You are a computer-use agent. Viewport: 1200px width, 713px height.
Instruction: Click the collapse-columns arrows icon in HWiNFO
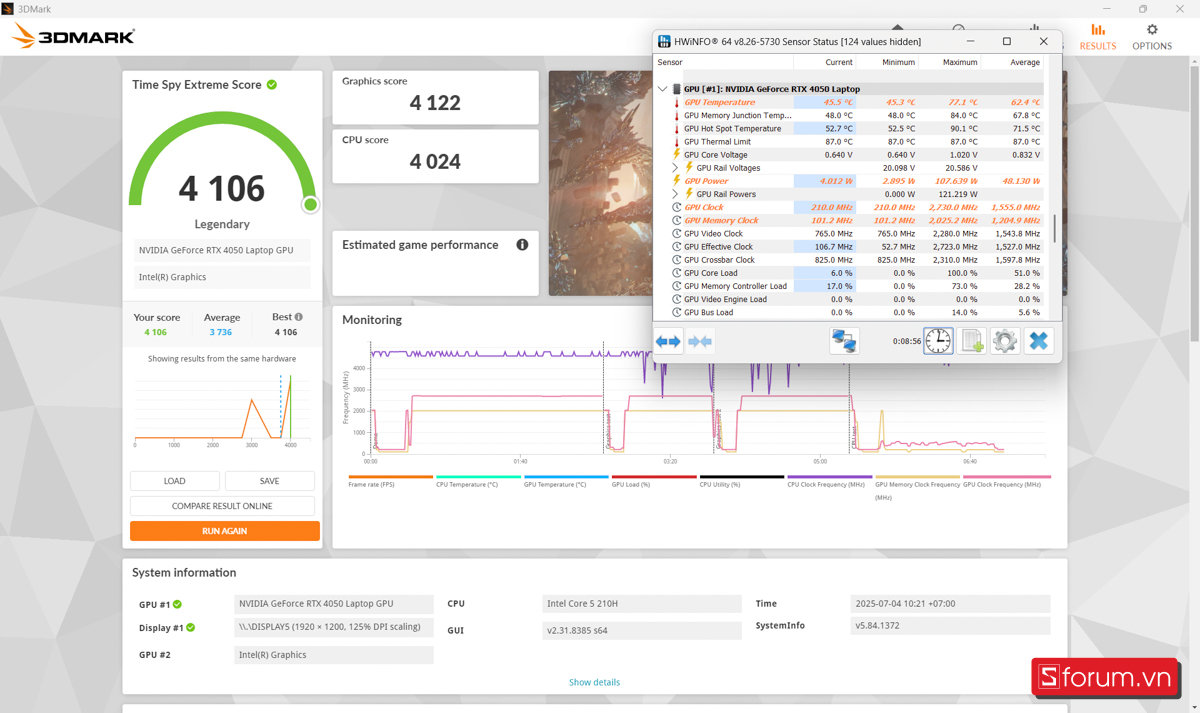pyautogui.click(x=700, y=341)
